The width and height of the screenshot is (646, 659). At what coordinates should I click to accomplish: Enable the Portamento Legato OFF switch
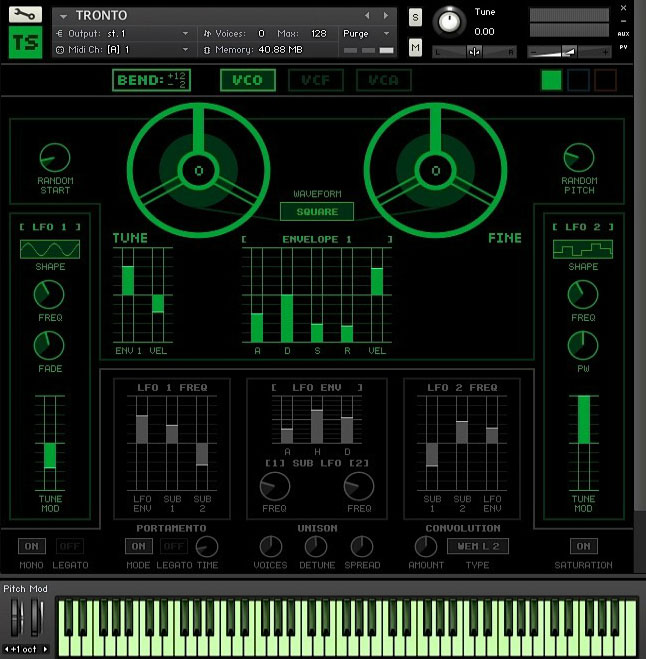click(x=173, y=546)
